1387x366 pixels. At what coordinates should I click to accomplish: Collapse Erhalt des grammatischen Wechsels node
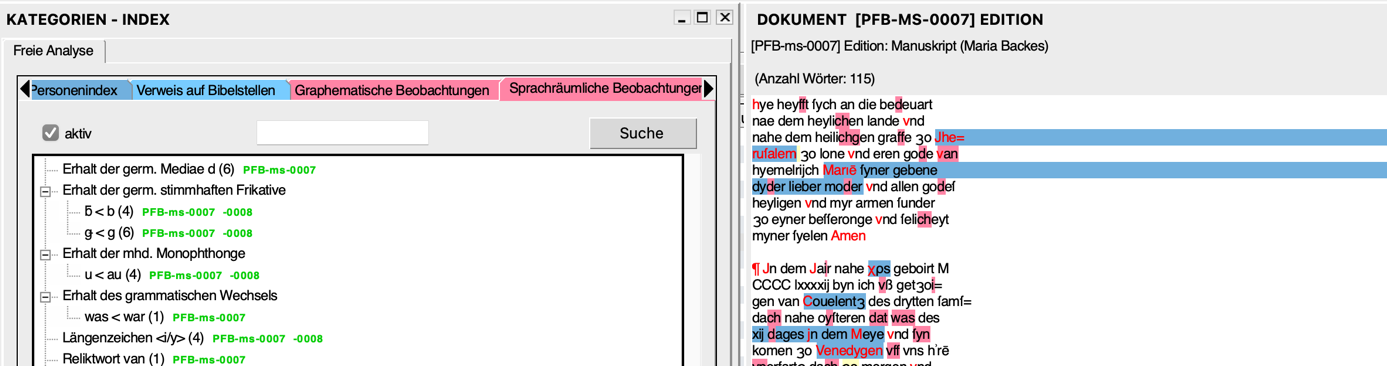coord(45,296)
